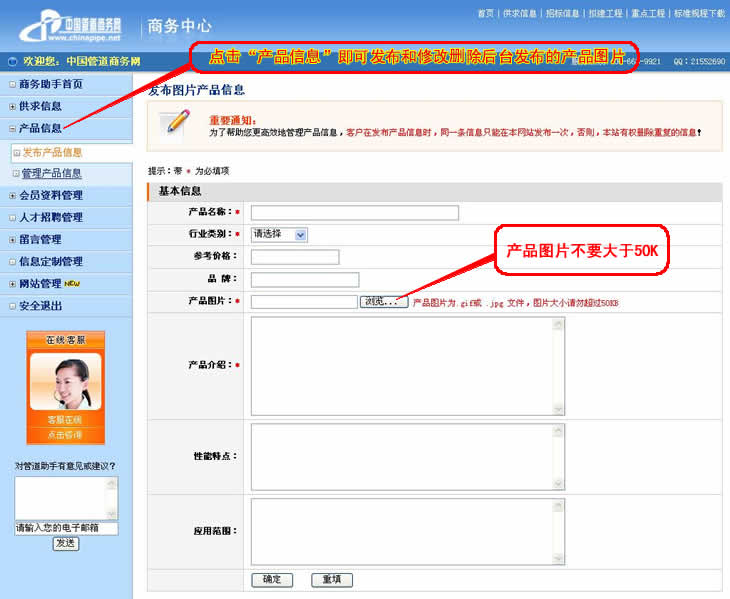
Task: Click the feedback textarea scrollbar down arrow
Action: point(112,514)
